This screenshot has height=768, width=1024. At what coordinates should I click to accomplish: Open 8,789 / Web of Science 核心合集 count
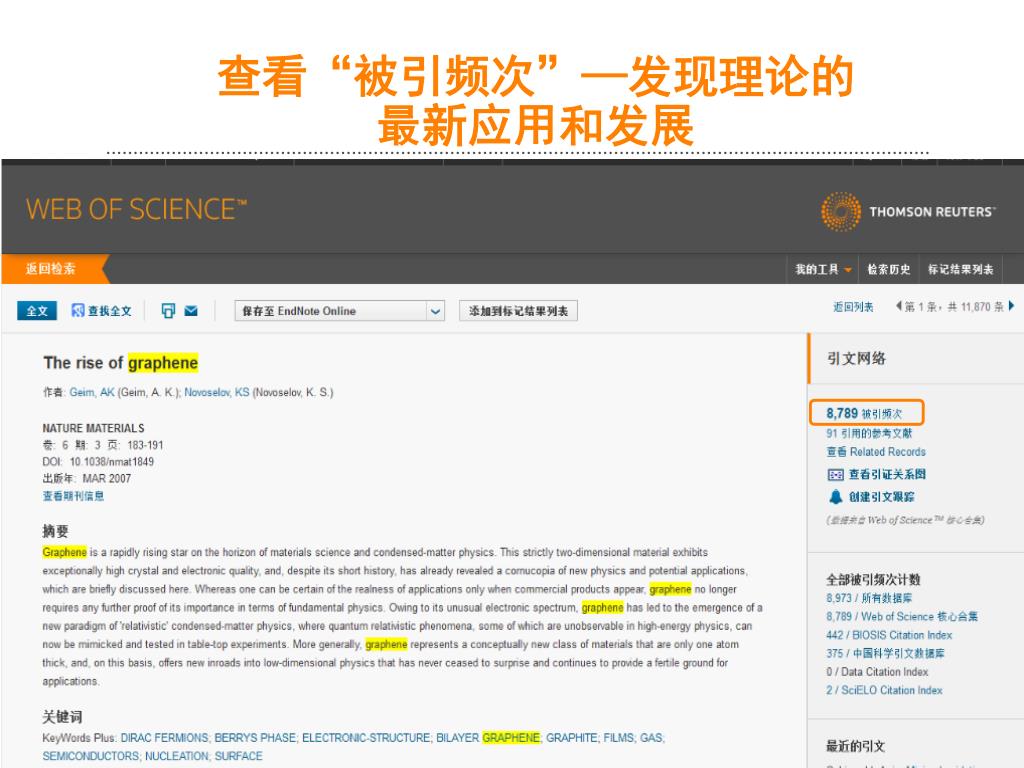pyautogui.click(x=902, y=616)
